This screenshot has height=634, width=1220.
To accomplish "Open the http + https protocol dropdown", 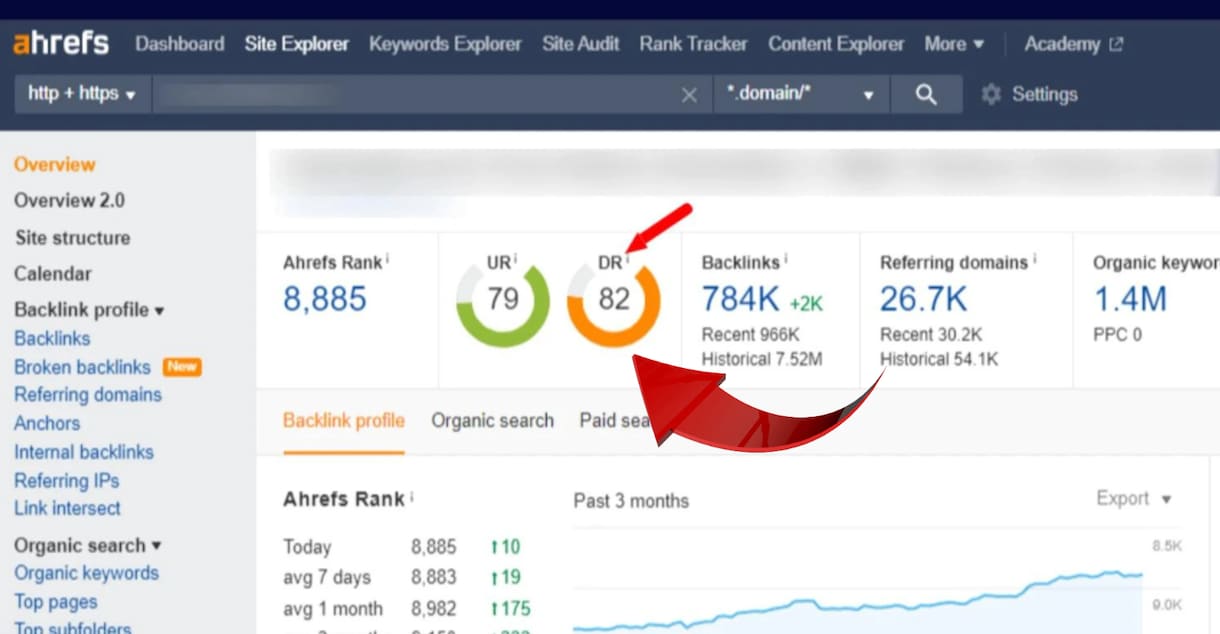I will pos(82,94).
